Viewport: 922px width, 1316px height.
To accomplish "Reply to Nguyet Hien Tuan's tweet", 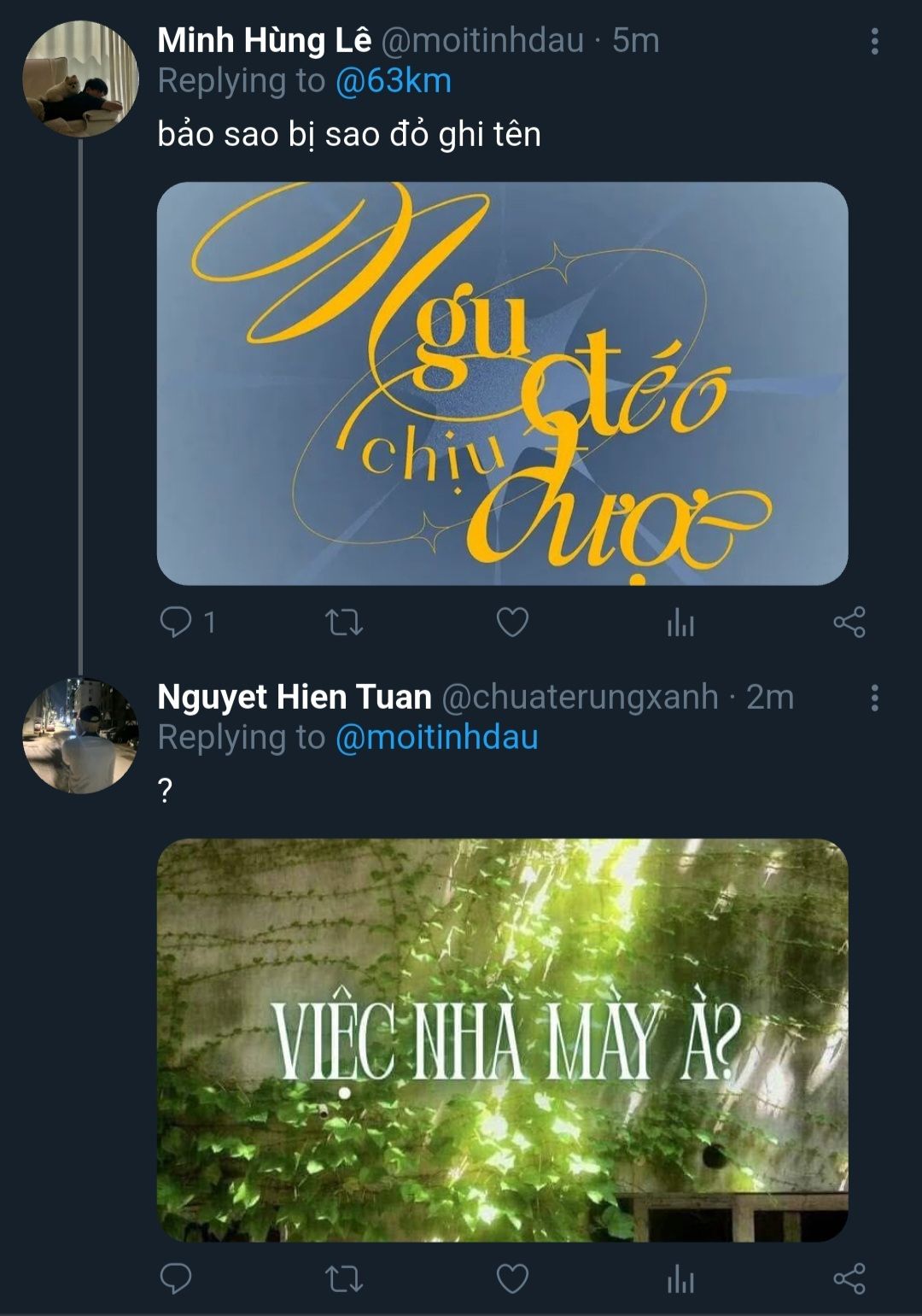I will 176,1278.
